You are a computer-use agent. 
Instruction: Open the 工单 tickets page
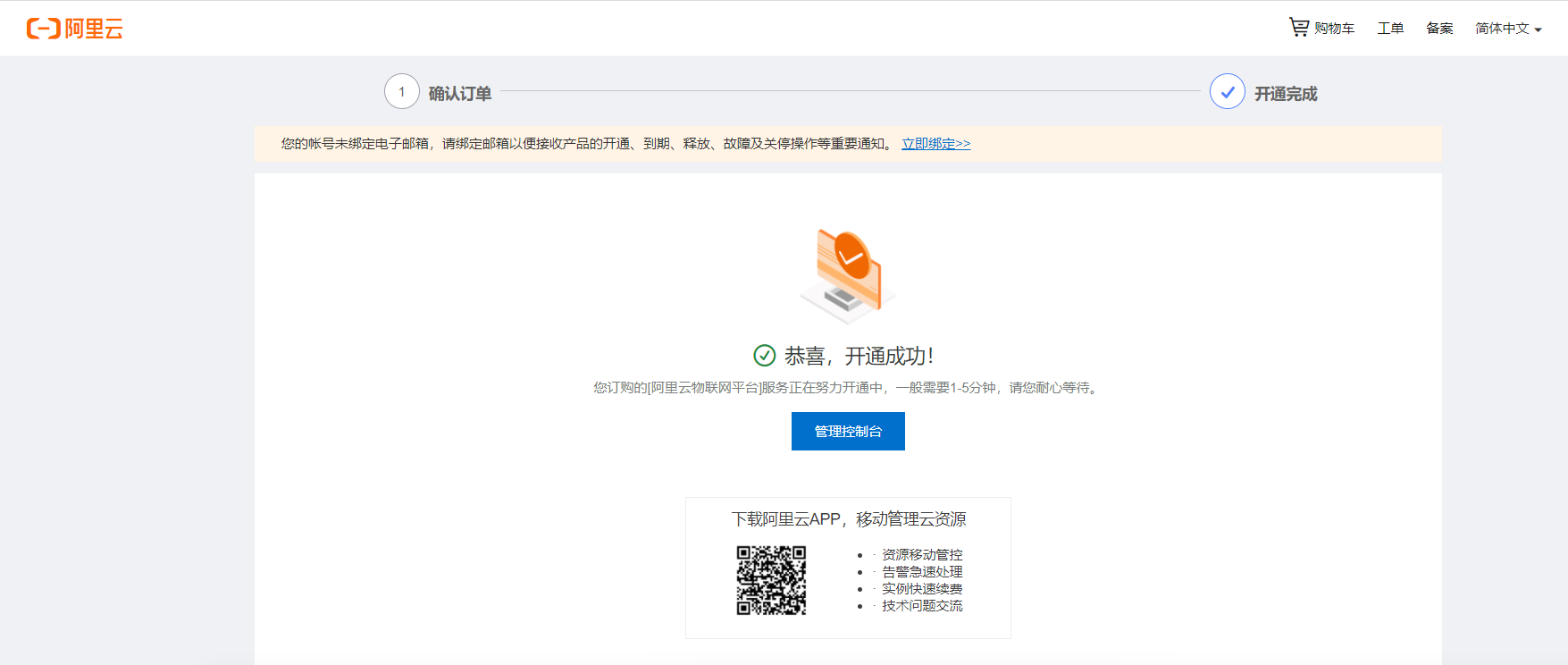[x=1390, y=29]
